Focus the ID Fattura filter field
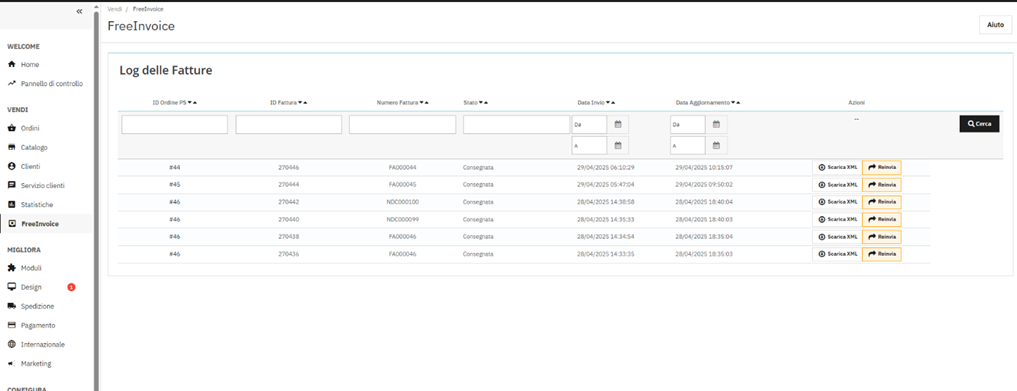Viewport: 1017px width, 391px height. click(x=289, y=124)
